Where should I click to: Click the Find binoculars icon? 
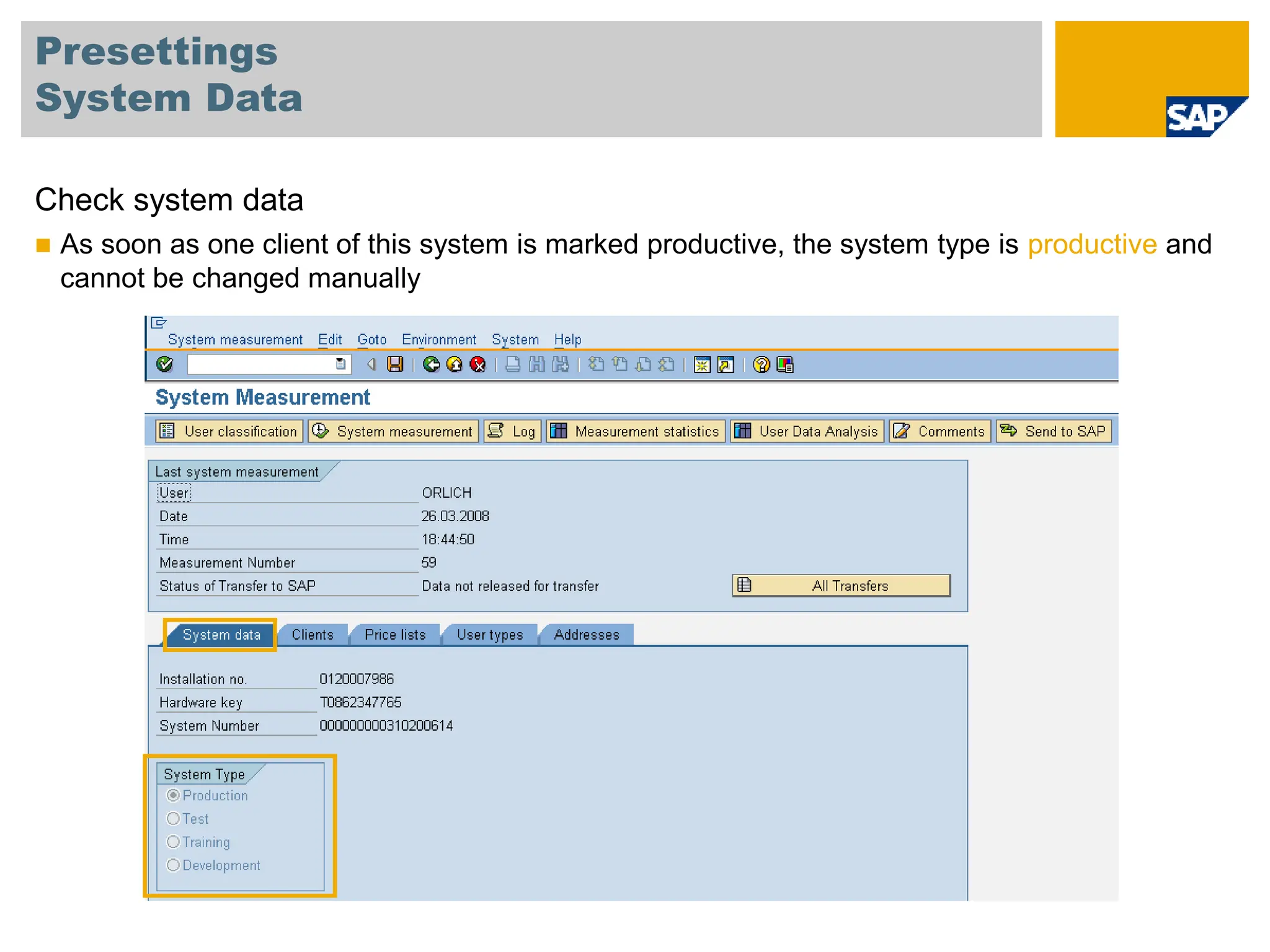coord(537,364)
